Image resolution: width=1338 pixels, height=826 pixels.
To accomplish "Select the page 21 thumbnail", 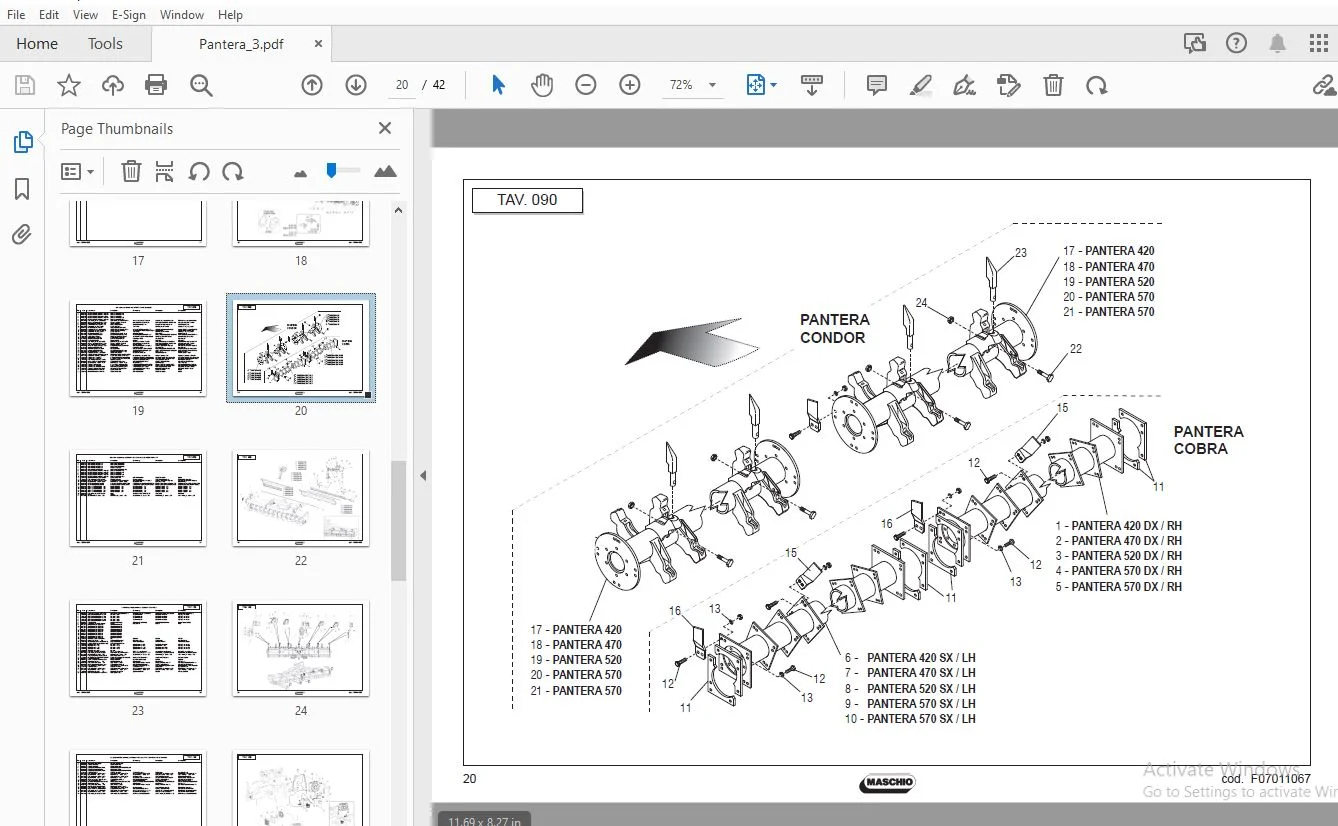I will [x=138, y=498].
